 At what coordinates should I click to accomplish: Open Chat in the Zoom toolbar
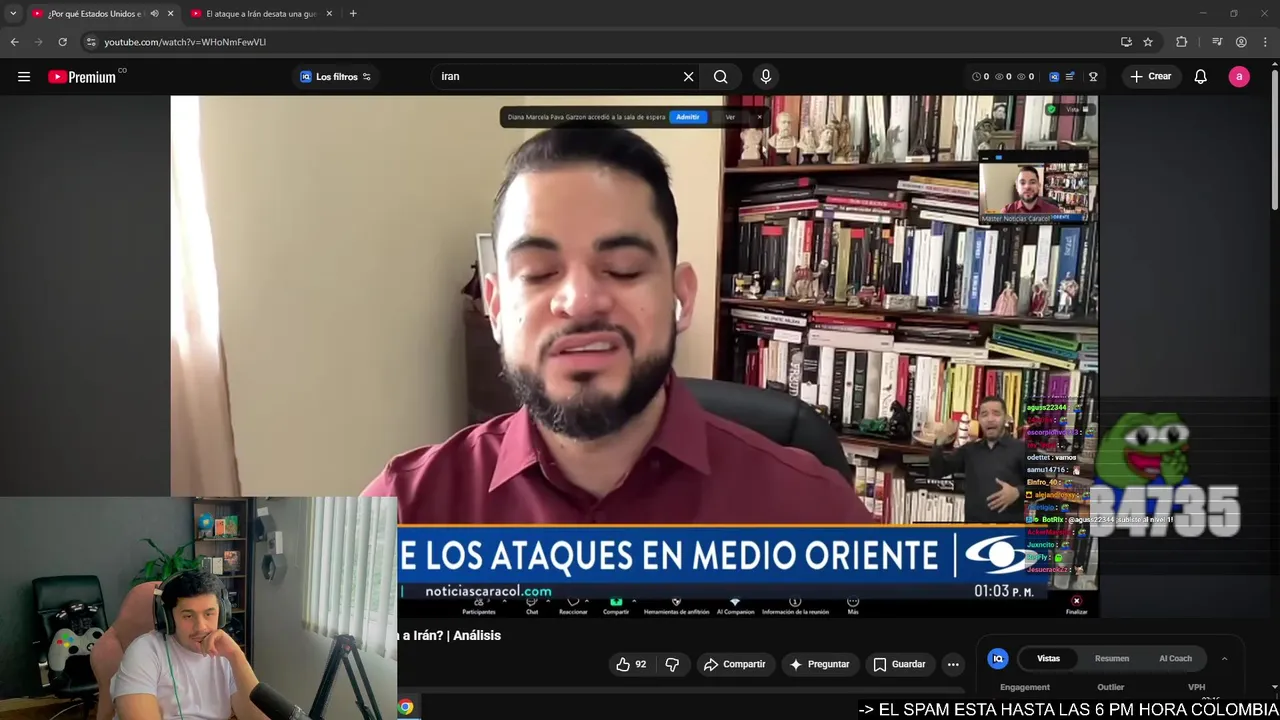point(532,606)
